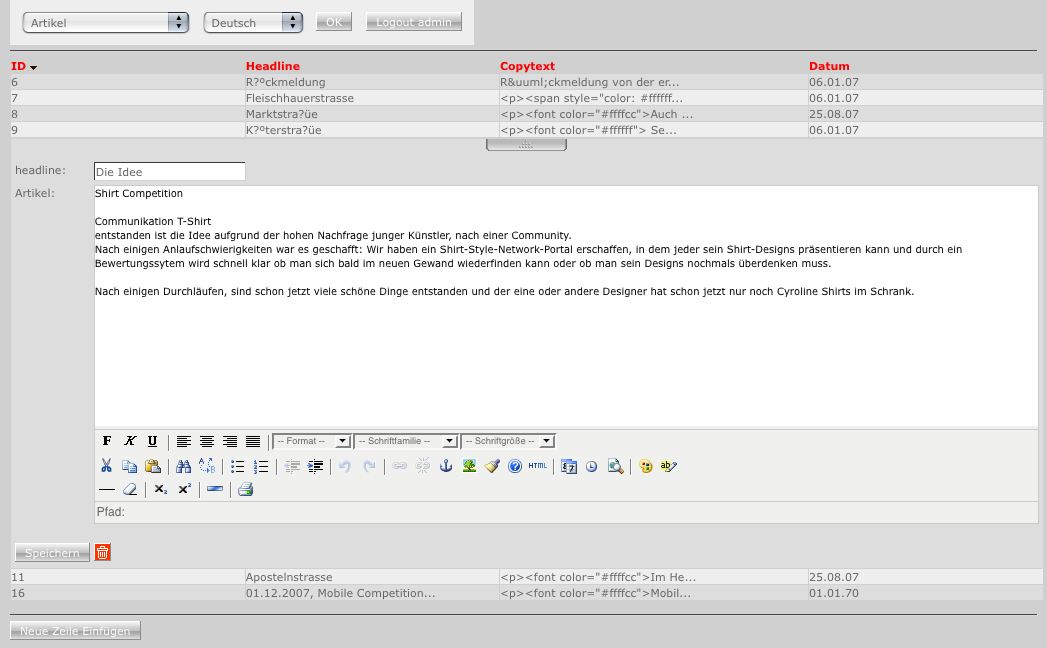Viewport: 1047px width, 648px height.
Task: Insert an emoticon with the smiley icon
Action: point(646,466)
